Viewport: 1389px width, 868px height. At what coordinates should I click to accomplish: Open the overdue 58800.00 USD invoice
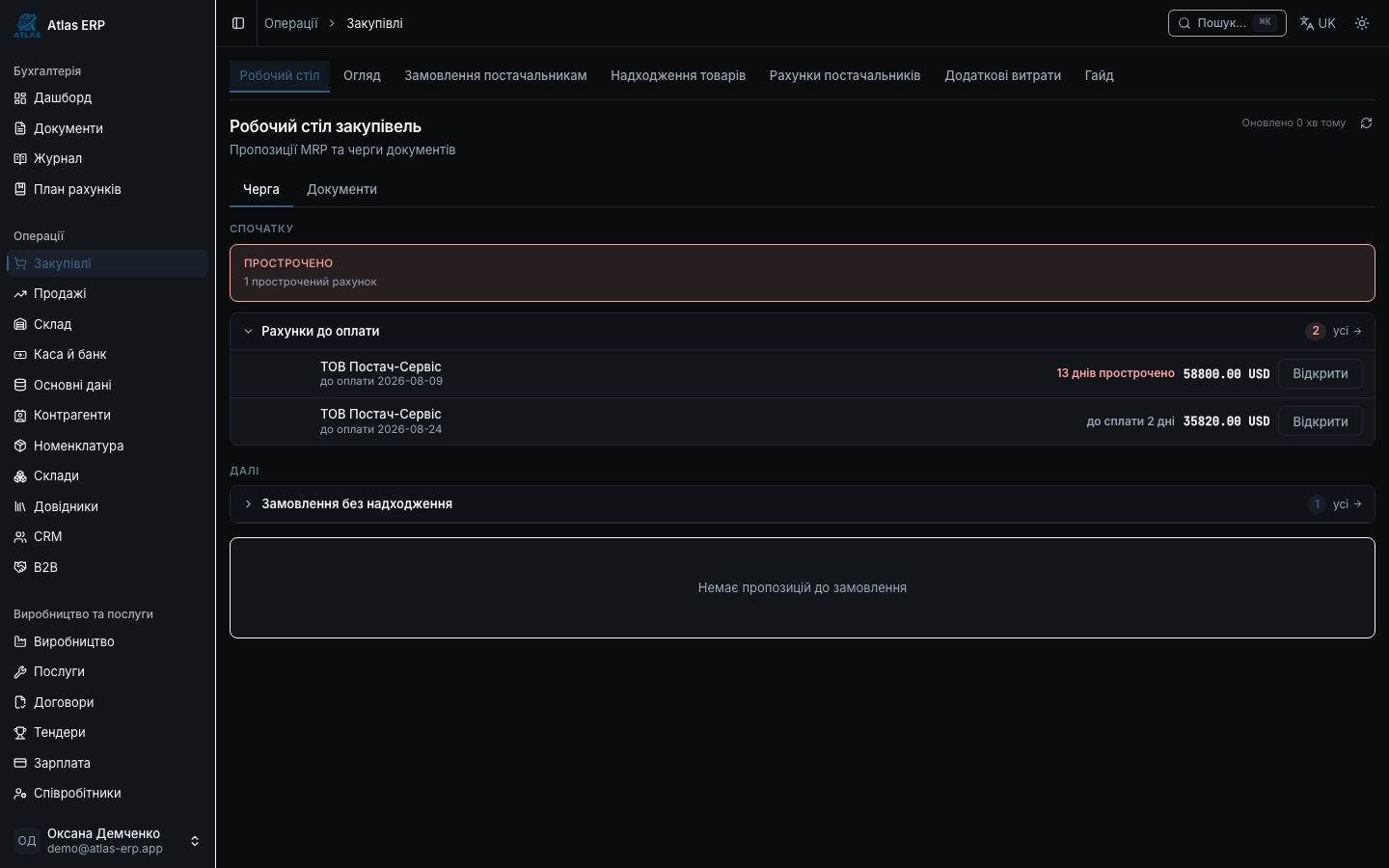pos(1321,373)
